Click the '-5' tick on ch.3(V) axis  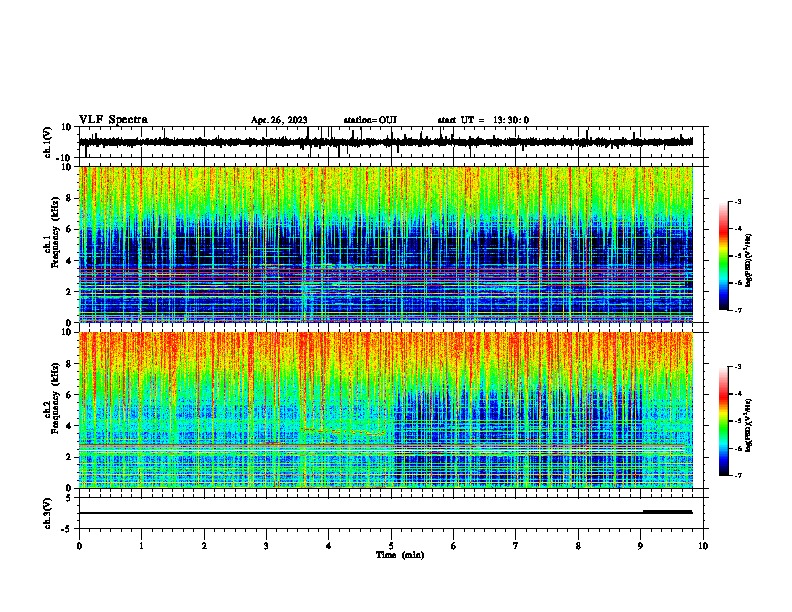tap(68, 529)
